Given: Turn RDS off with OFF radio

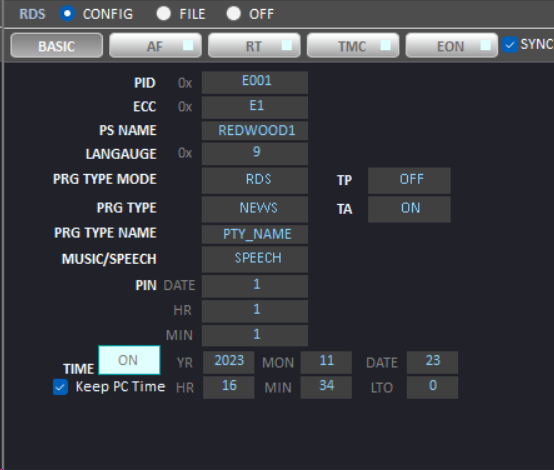Looking at the screenshot, I should coord(234,14).
